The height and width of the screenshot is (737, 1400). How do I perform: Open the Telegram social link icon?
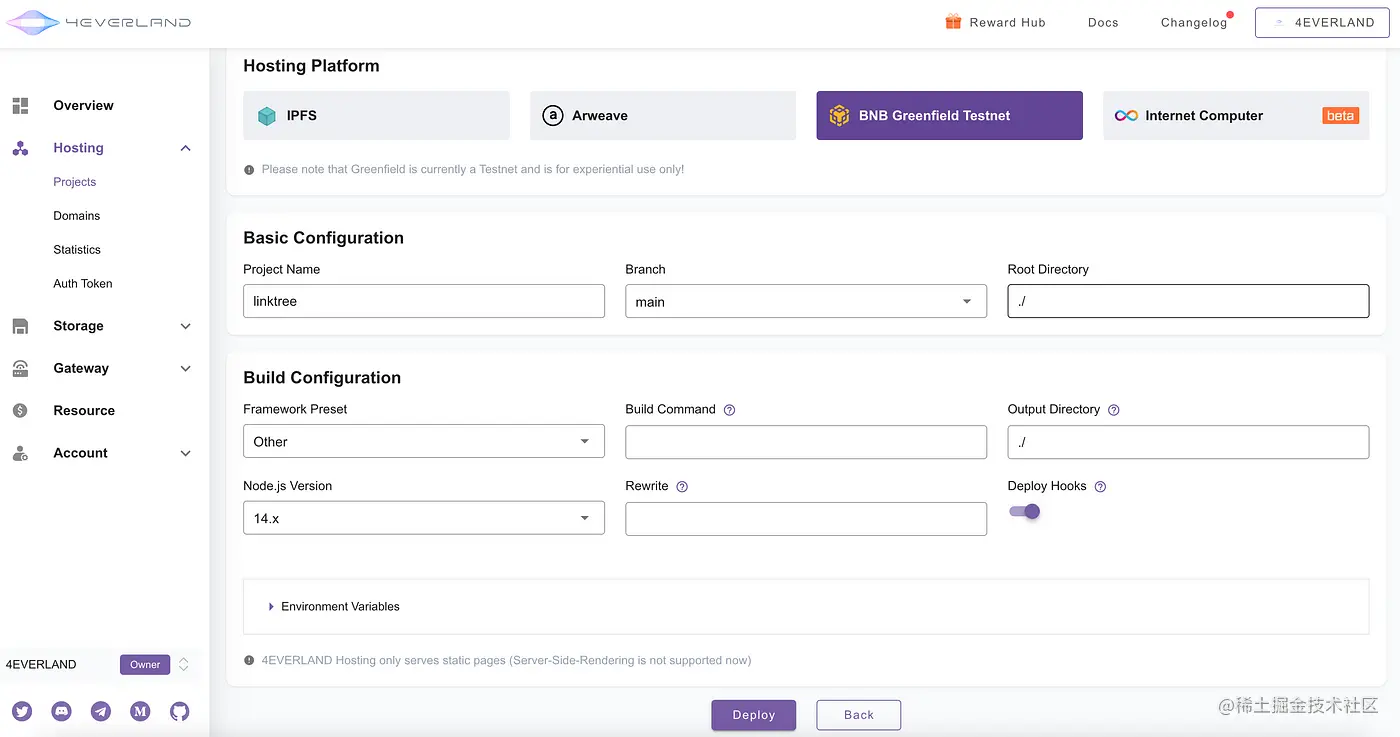(101, 711)
